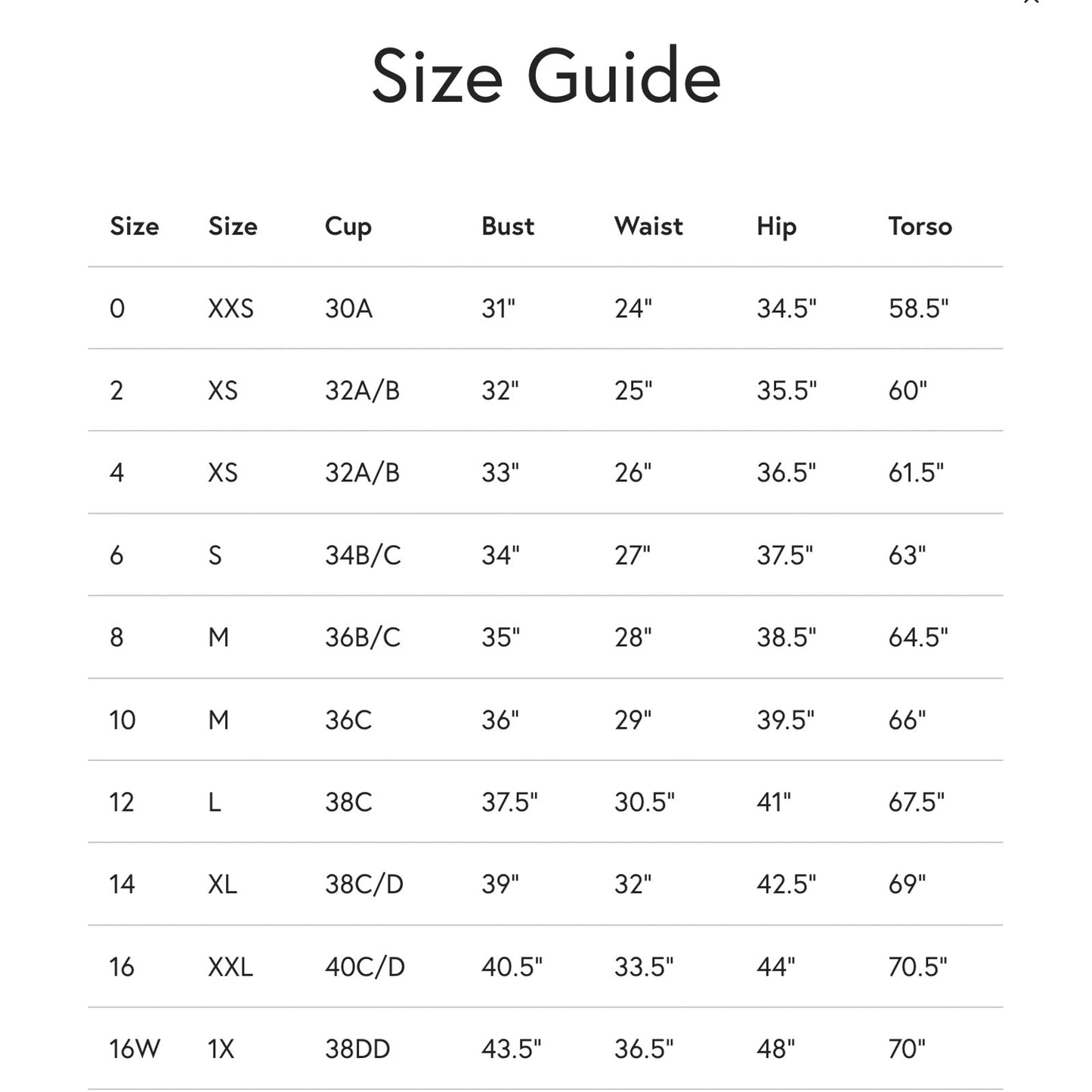Select the 38DD cup cell
This screenshot has width=1092, height=1092.
click(357, 1049)
